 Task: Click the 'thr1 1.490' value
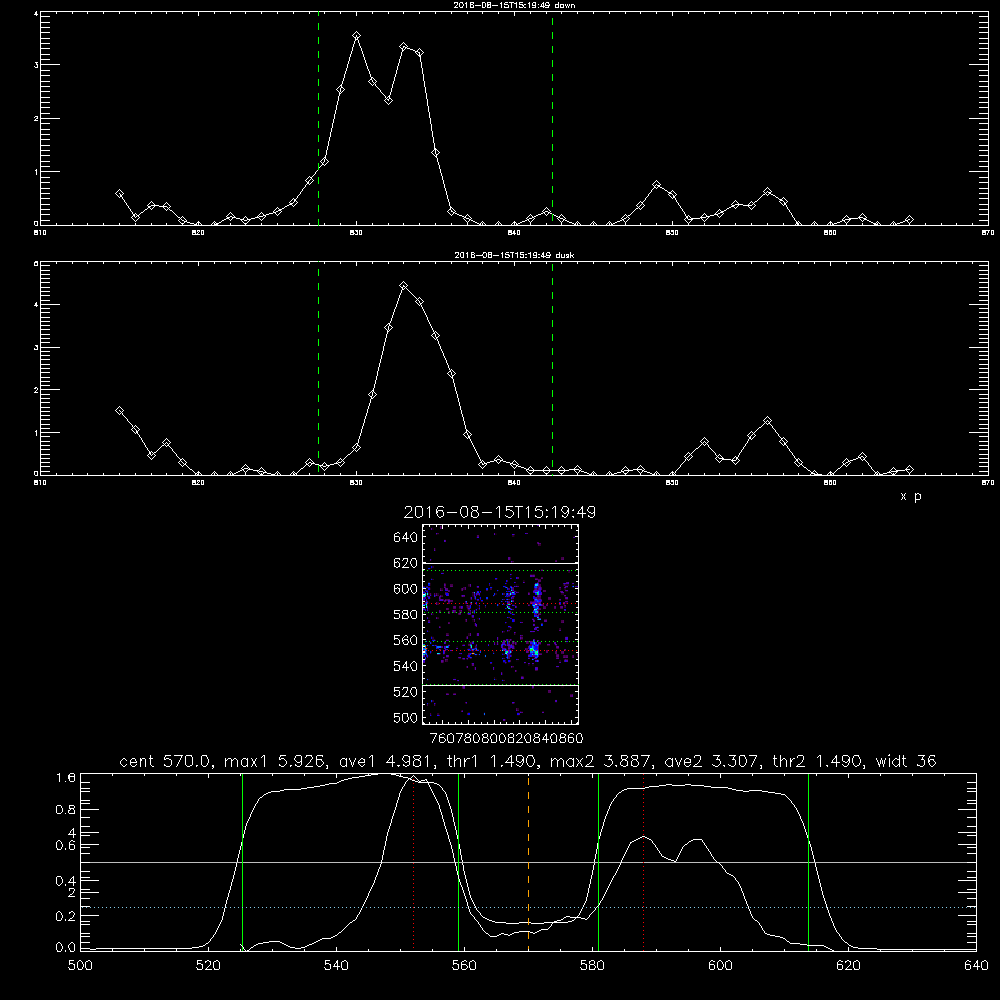(x=492, y=761)
